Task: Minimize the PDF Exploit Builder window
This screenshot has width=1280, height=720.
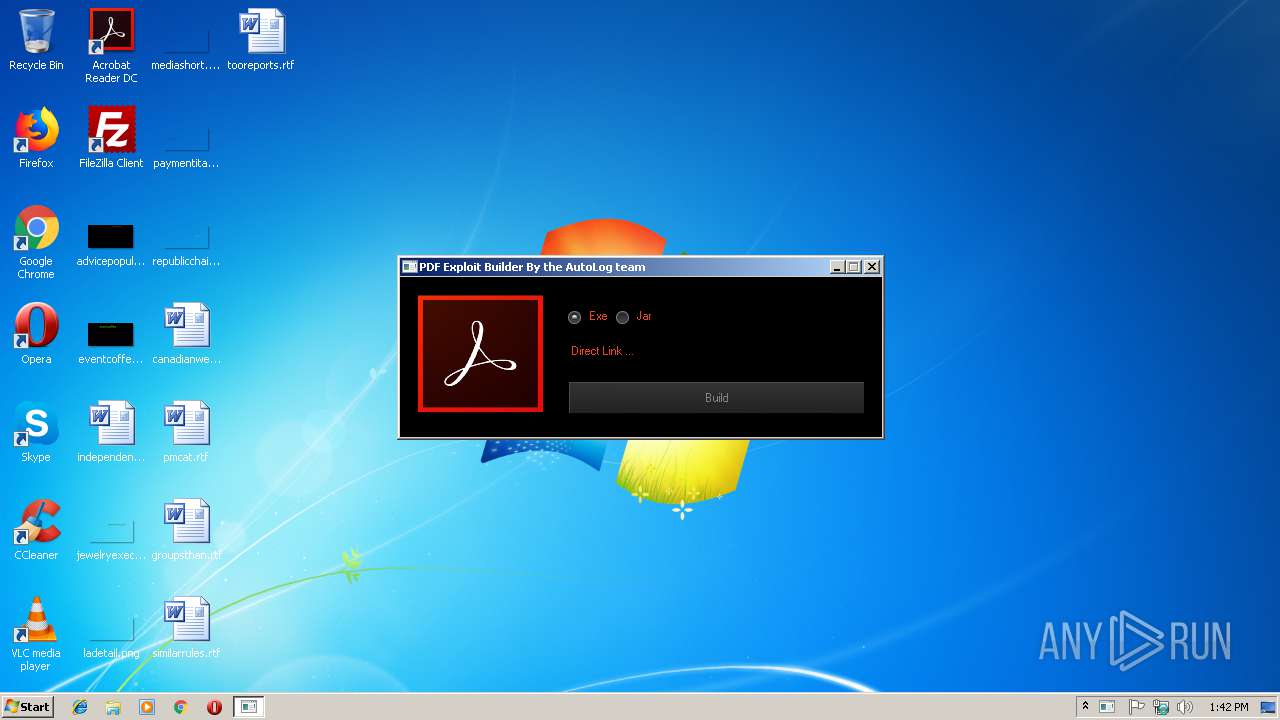Action: click(838, 267)
